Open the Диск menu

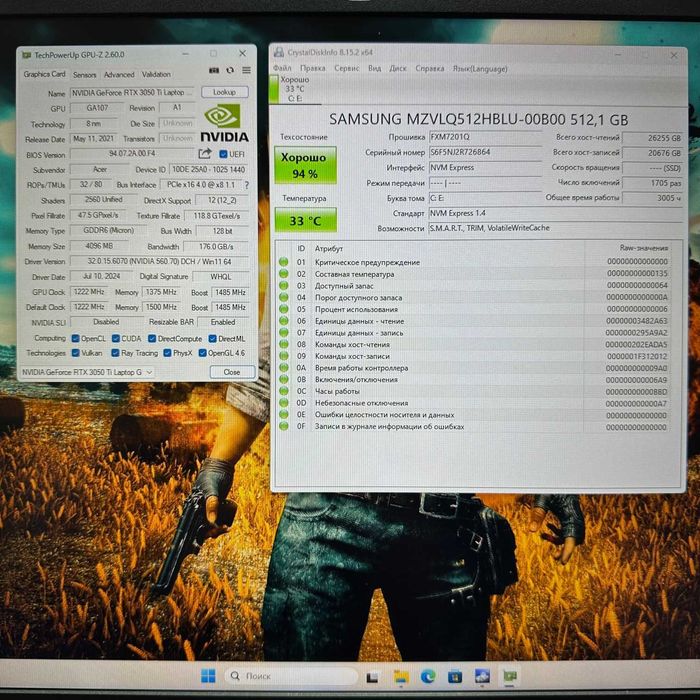tap(398, 68)
